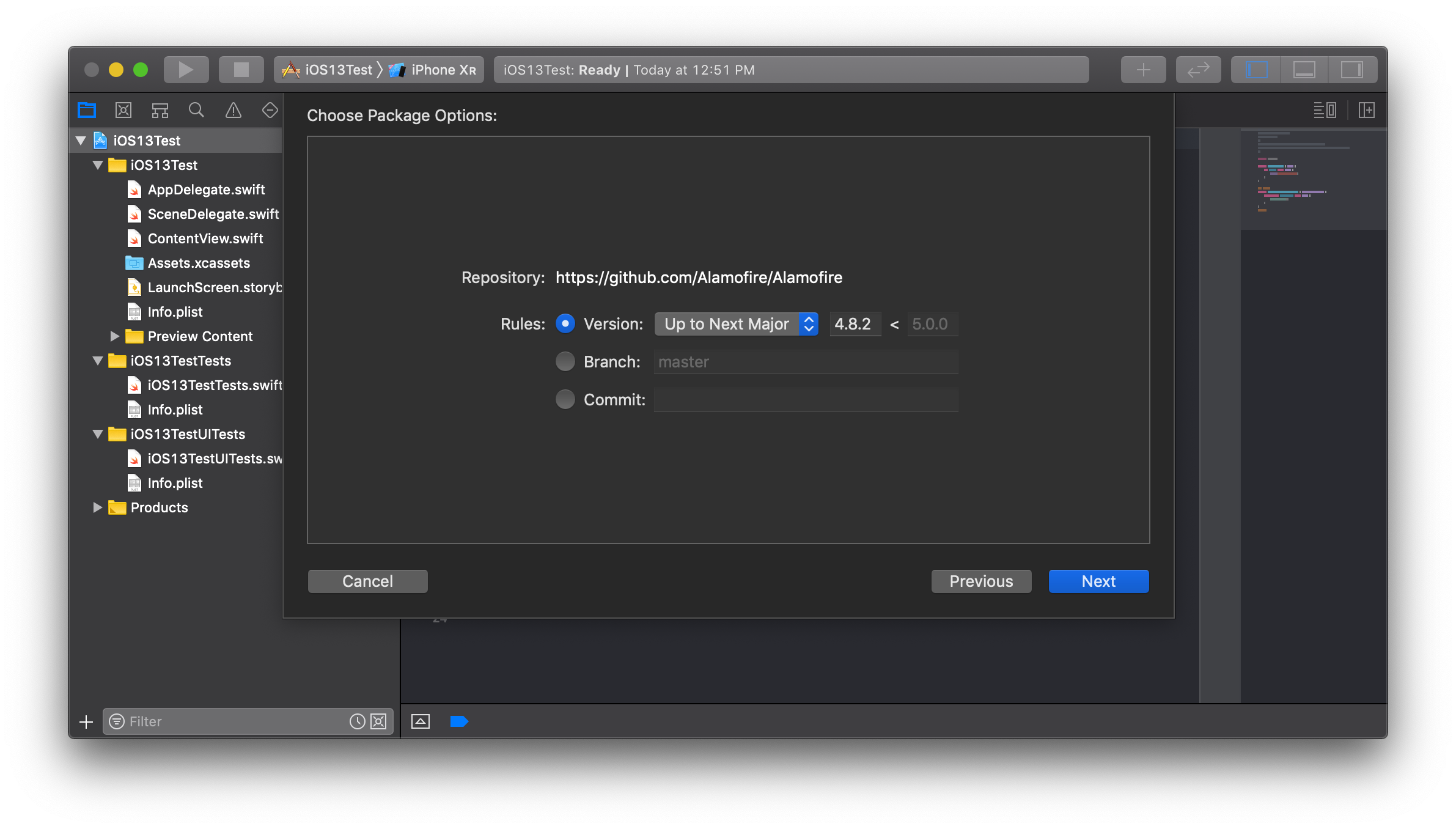Image resolution: width=1456 pixels, height=829 pixels.
Task: Collapse the iOS13TestUITests group
Action: coord(98,434)
